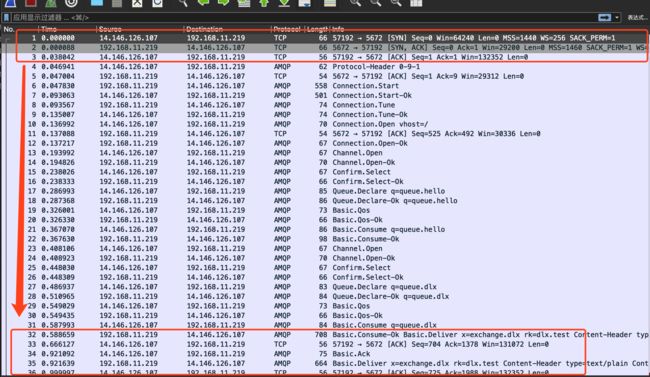Select packet 34 Basic.Ack

tap(325, 353)
